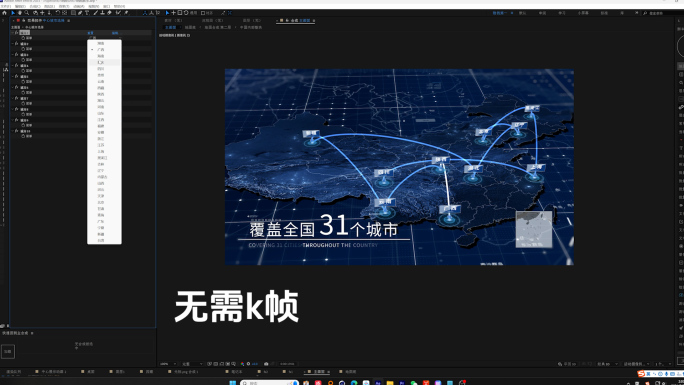
Task: Open the viewer resolution dropdown
Action: pyautogui.click(x=192, y=364)
